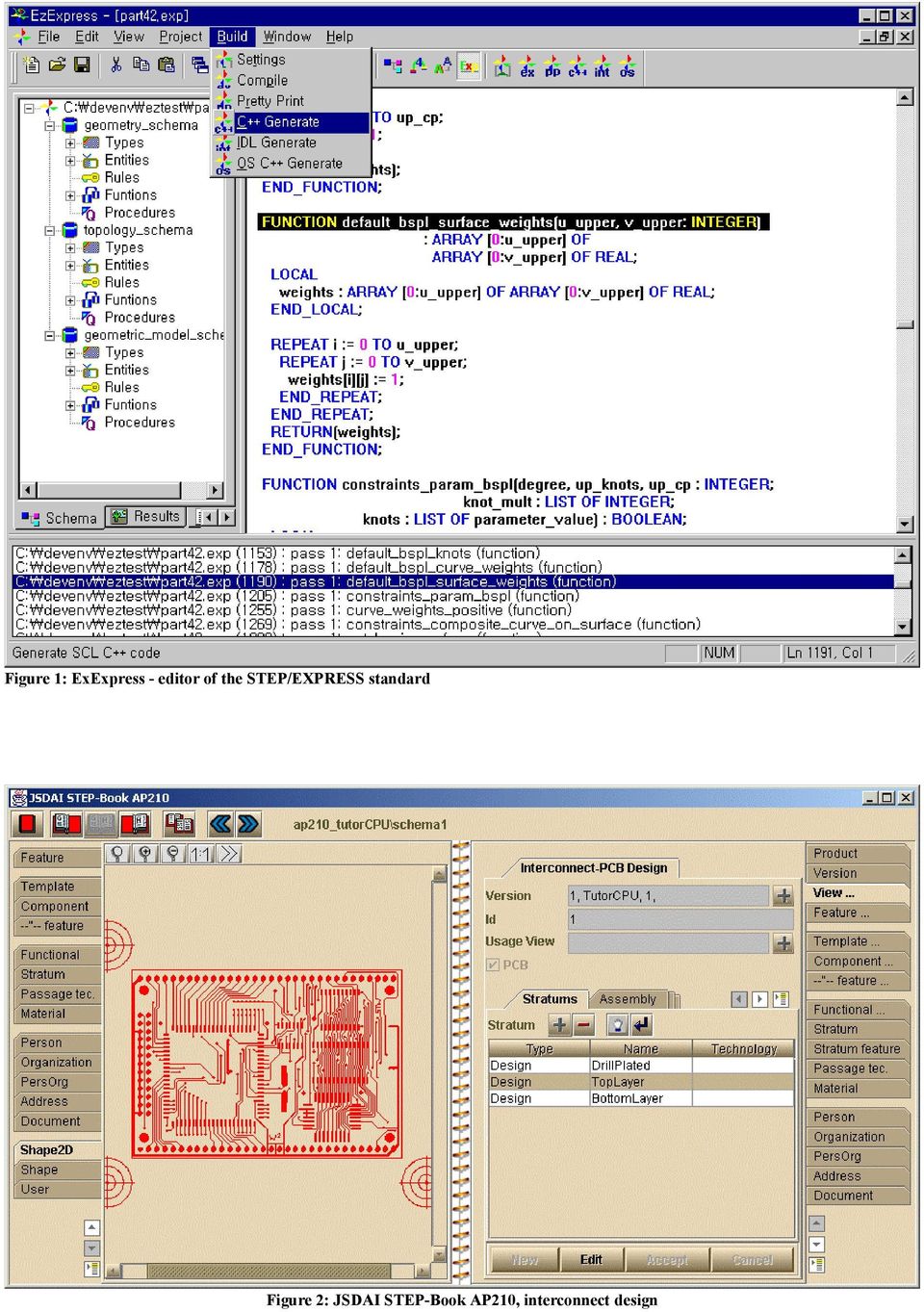This screenshot has height=1312, width=924.
Task: Click the Open folder icon in EzExpress toolbar
Action: pos(57,65)
